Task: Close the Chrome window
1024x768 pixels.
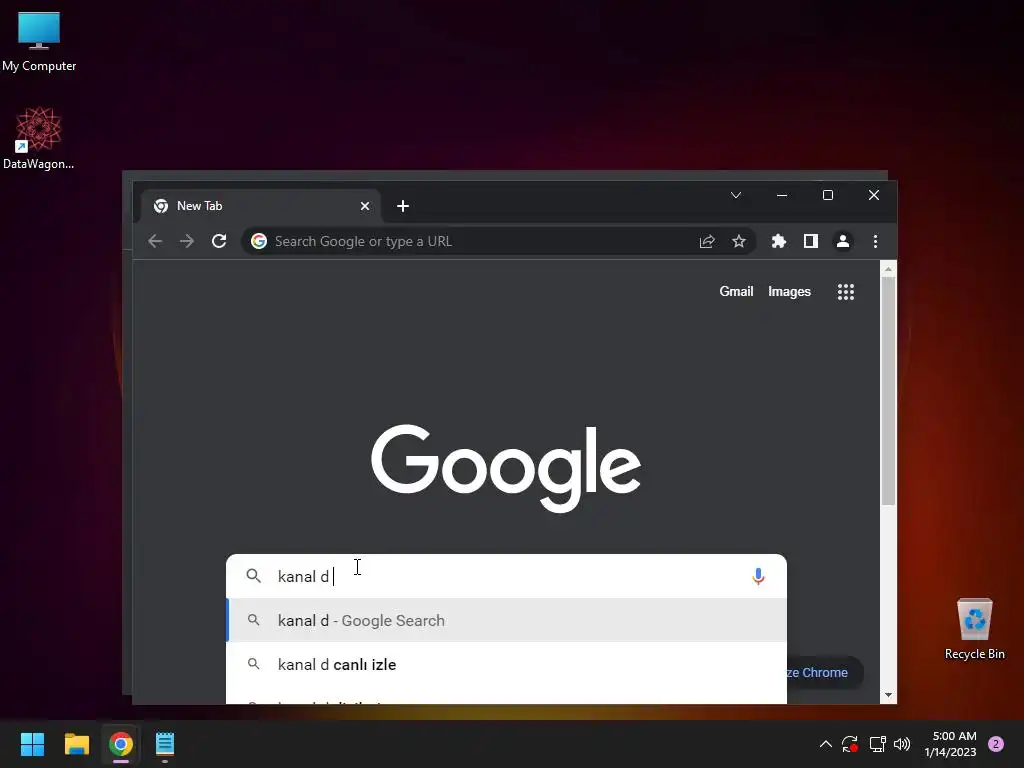Action: point(874,195)
